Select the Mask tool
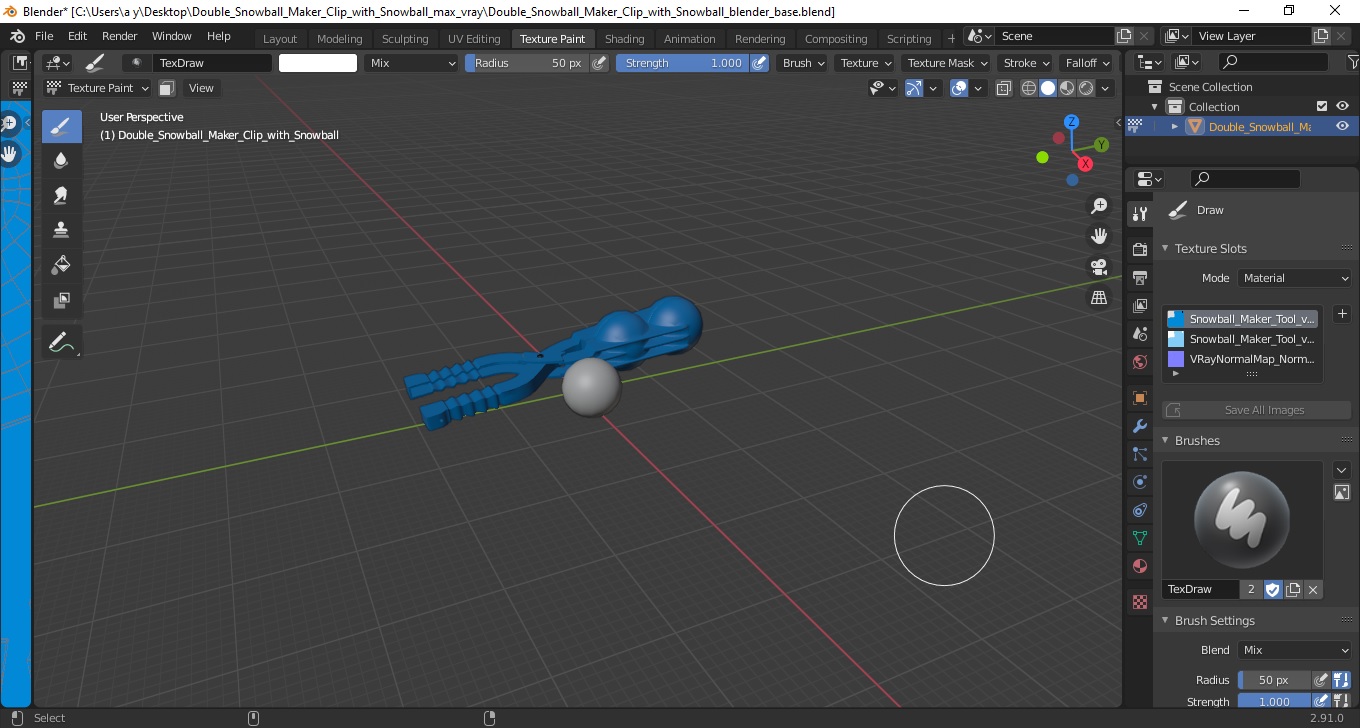 coord(61,299)
